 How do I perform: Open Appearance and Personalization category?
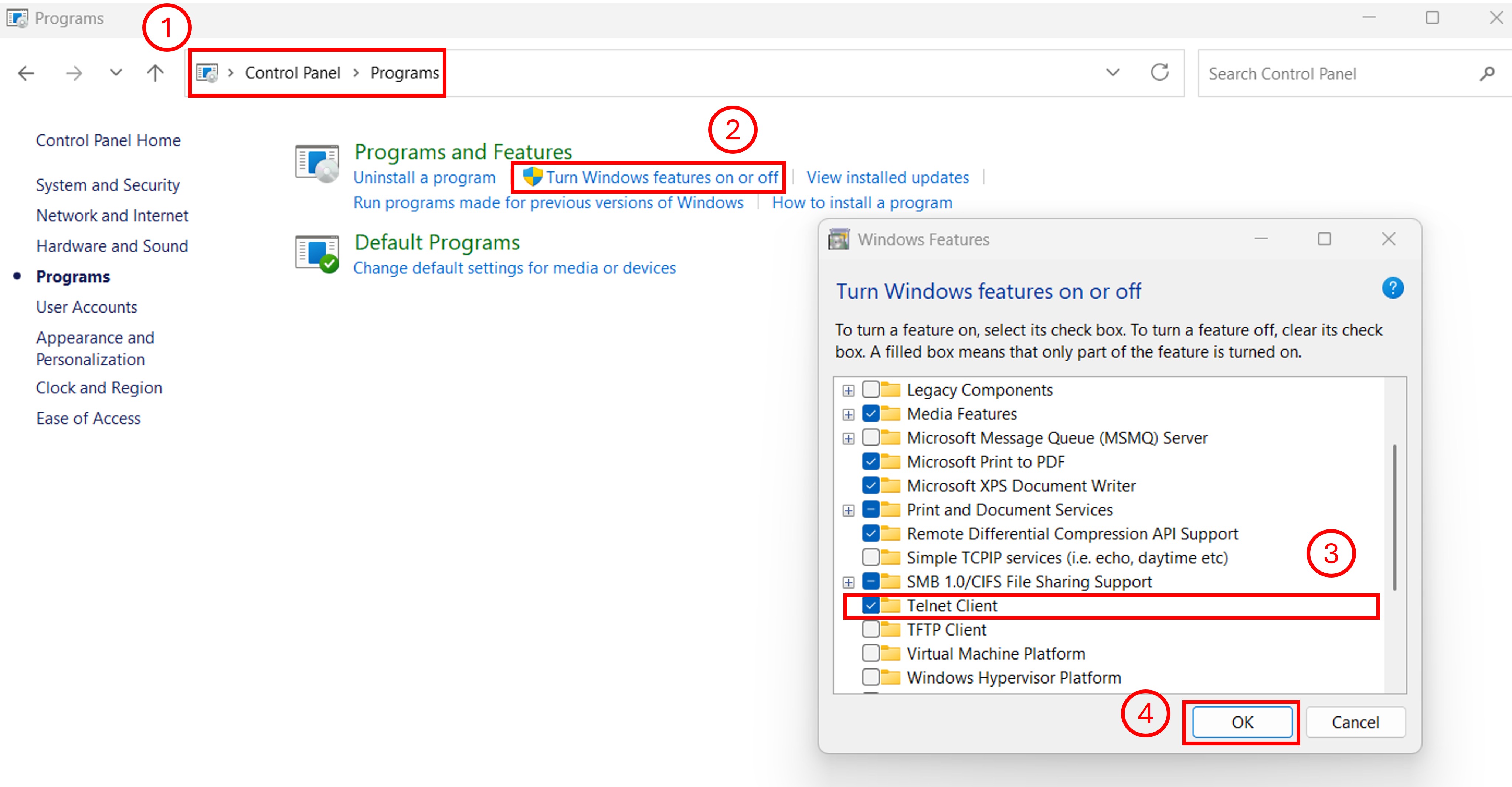pyautogui.click(x=95, y=348)
